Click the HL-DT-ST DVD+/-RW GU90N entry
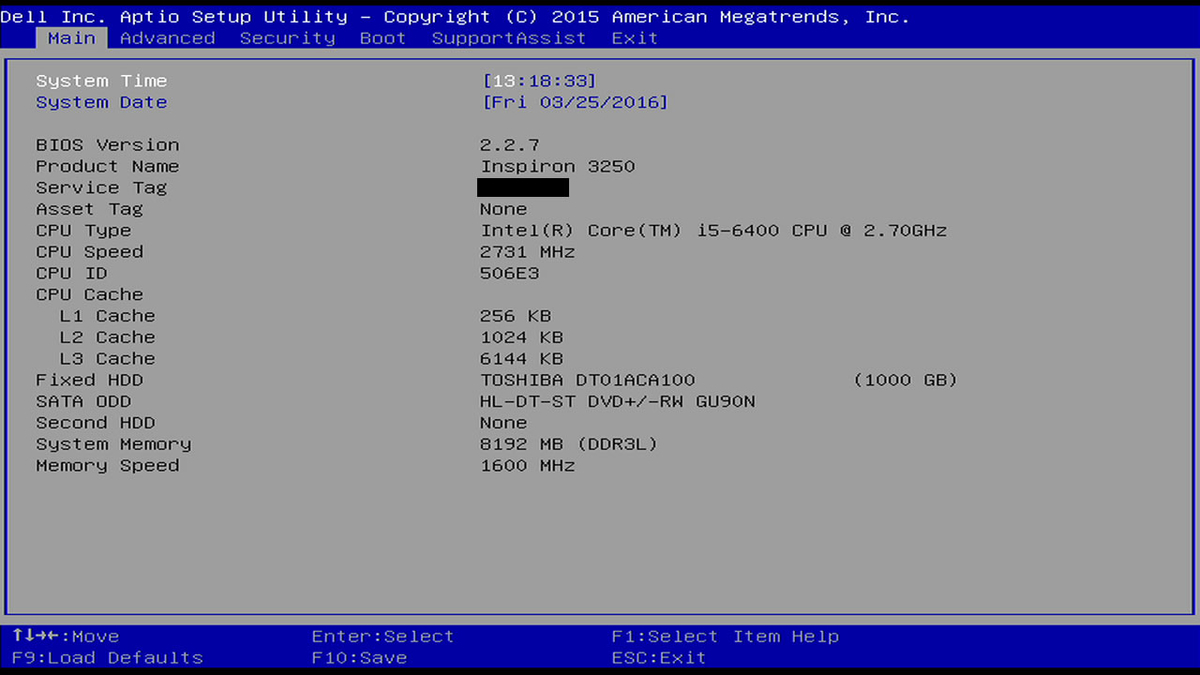1200x675 pixels. [618, 401]
